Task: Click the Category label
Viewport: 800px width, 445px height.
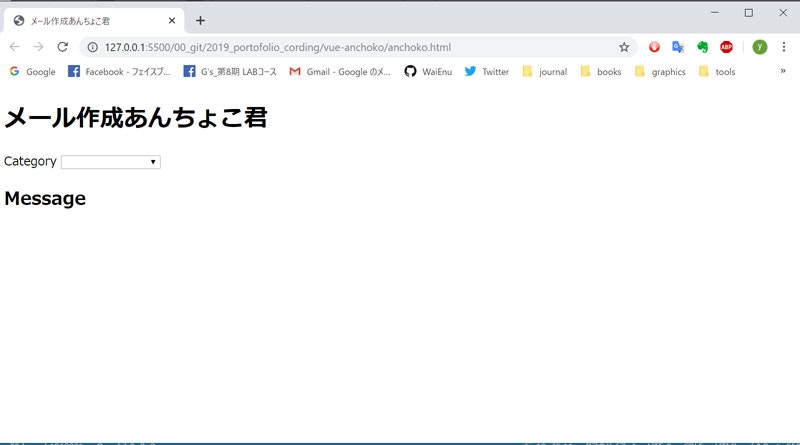Action: pos(30,161)
